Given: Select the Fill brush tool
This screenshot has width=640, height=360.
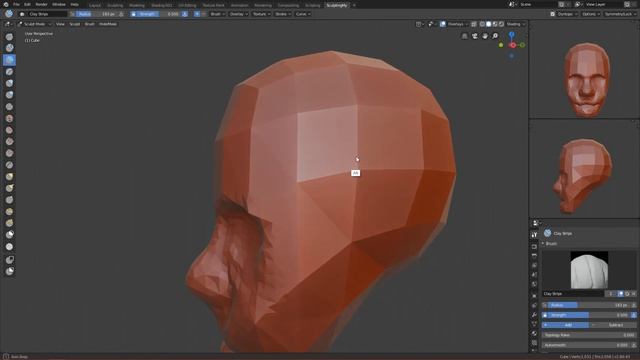Looking at the screenshot, I should [x=9, y=142].
